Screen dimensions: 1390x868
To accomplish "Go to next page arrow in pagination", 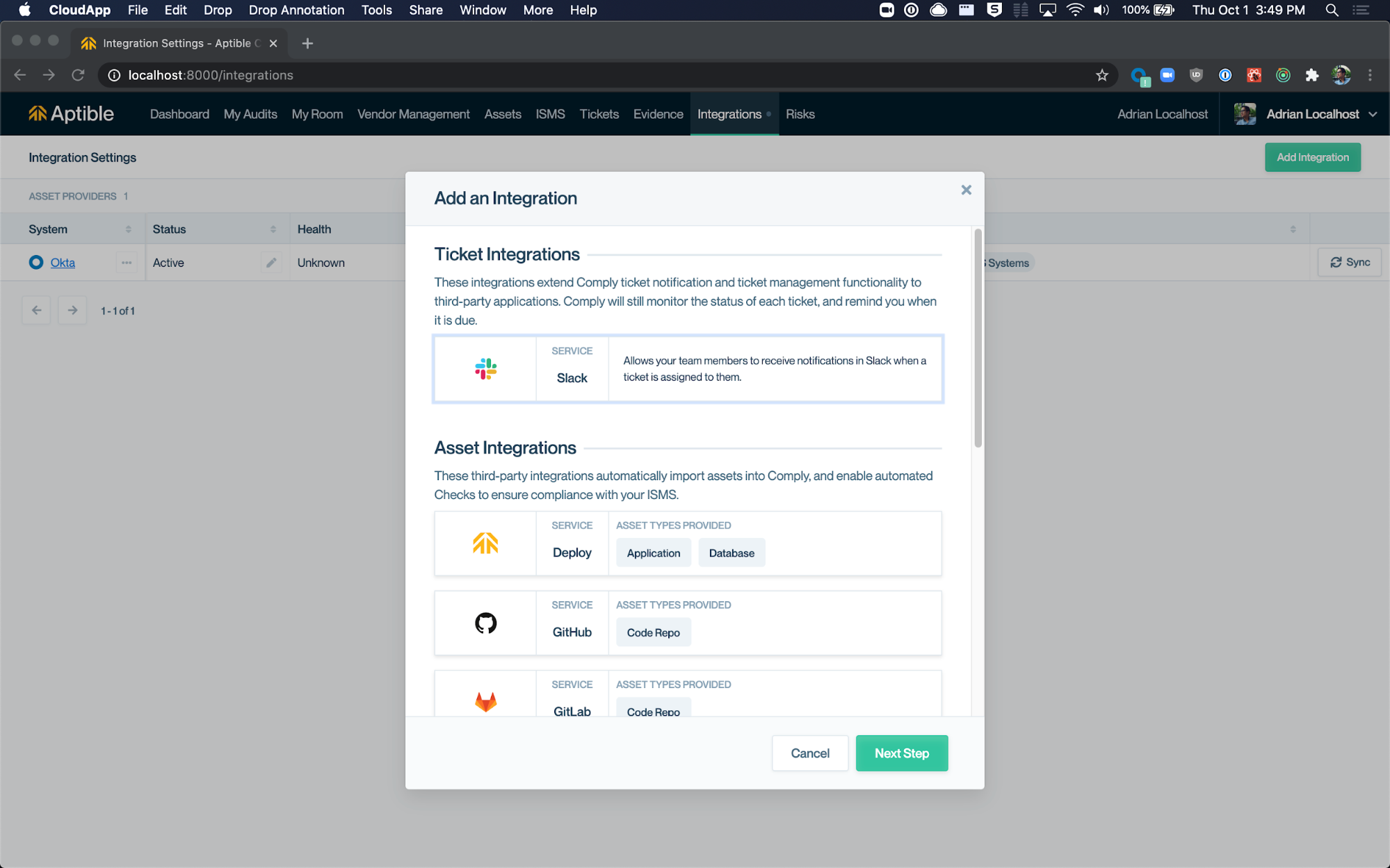I will (72, 311).
